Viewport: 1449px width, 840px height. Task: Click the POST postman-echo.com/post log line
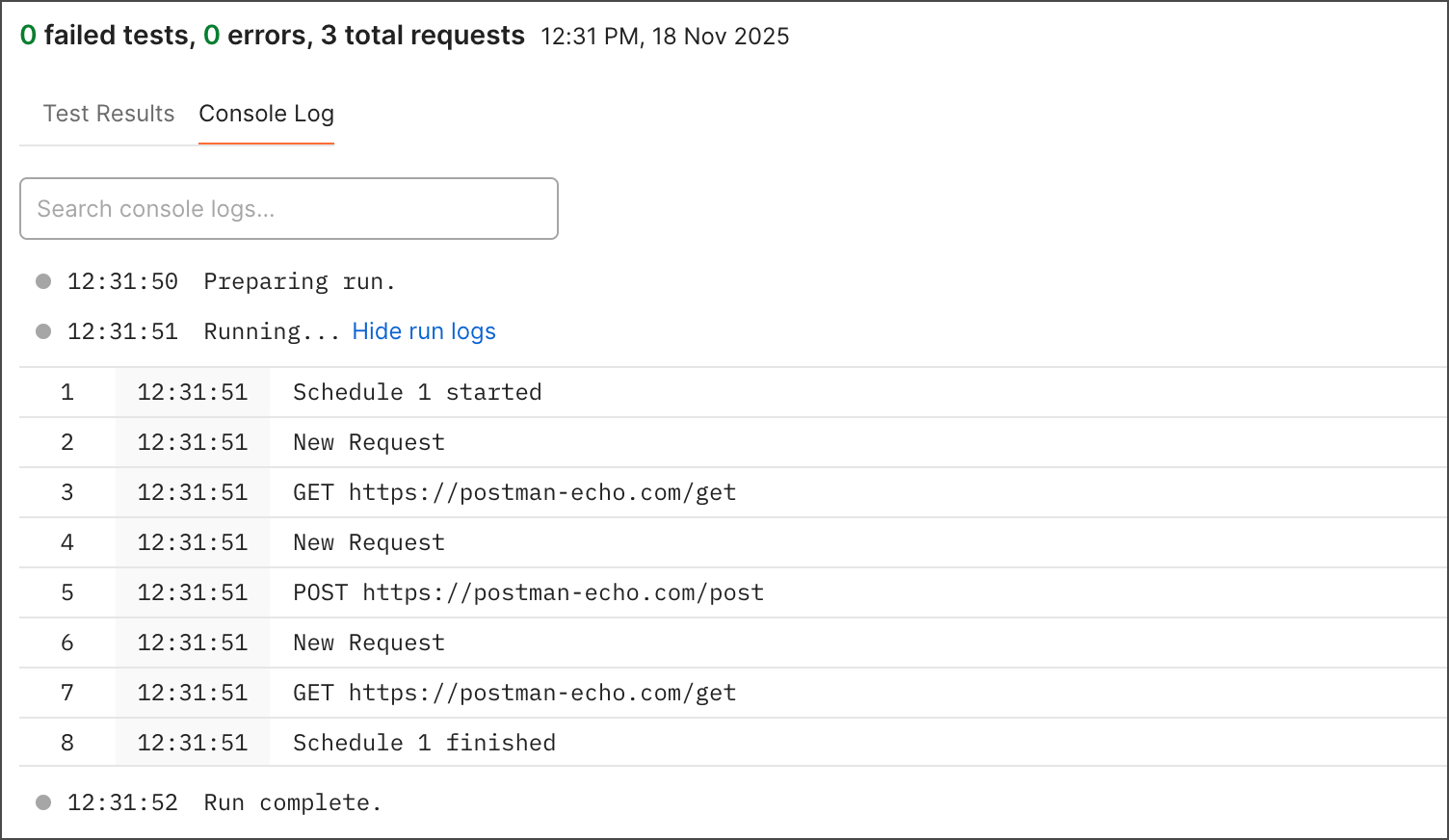[x=528, y=592]
